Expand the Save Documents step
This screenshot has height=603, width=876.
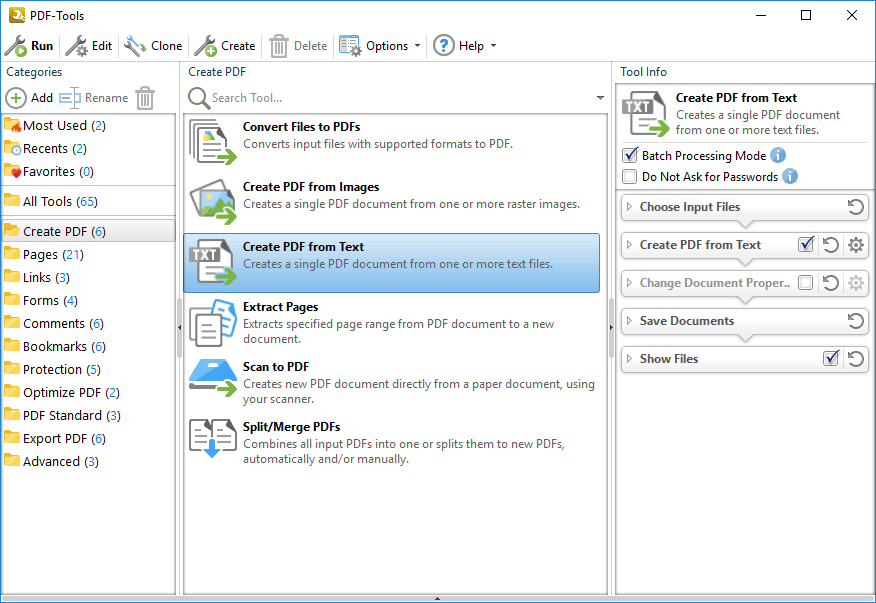(x=630, y=321)
